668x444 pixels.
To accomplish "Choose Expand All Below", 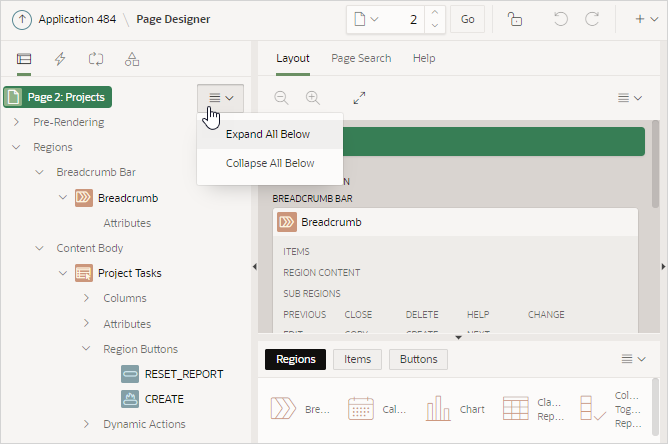I will point(270,134).
